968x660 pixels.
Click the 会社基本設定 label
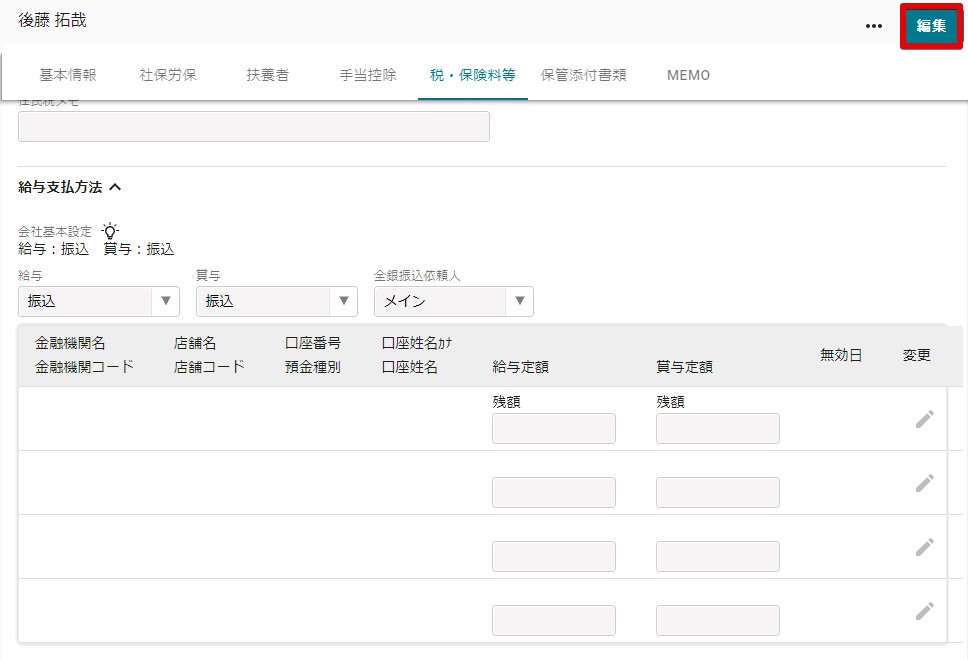(55, 232)
